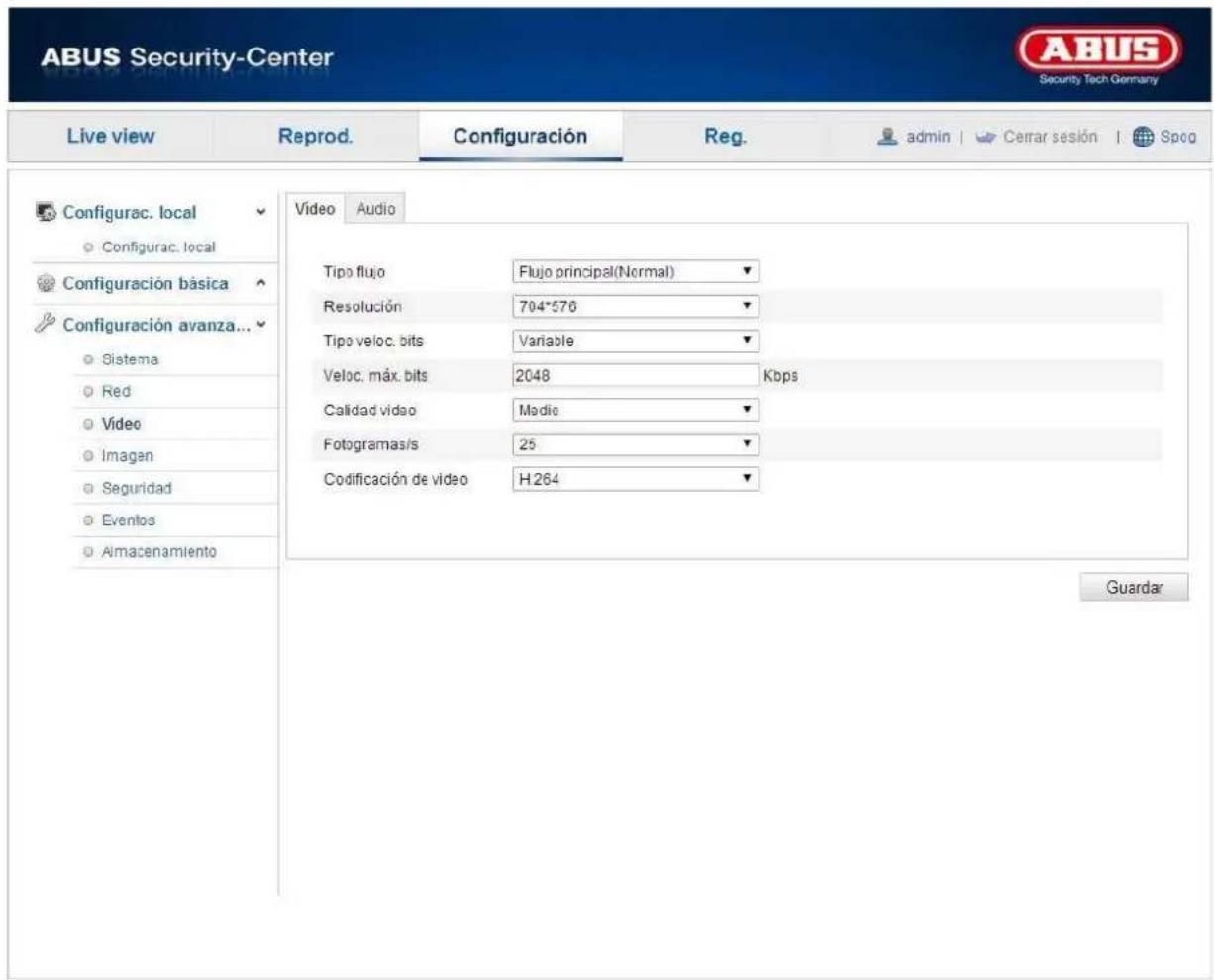
Task: Select Vídeo in the sidebar
Action: [x=121, y=423]
